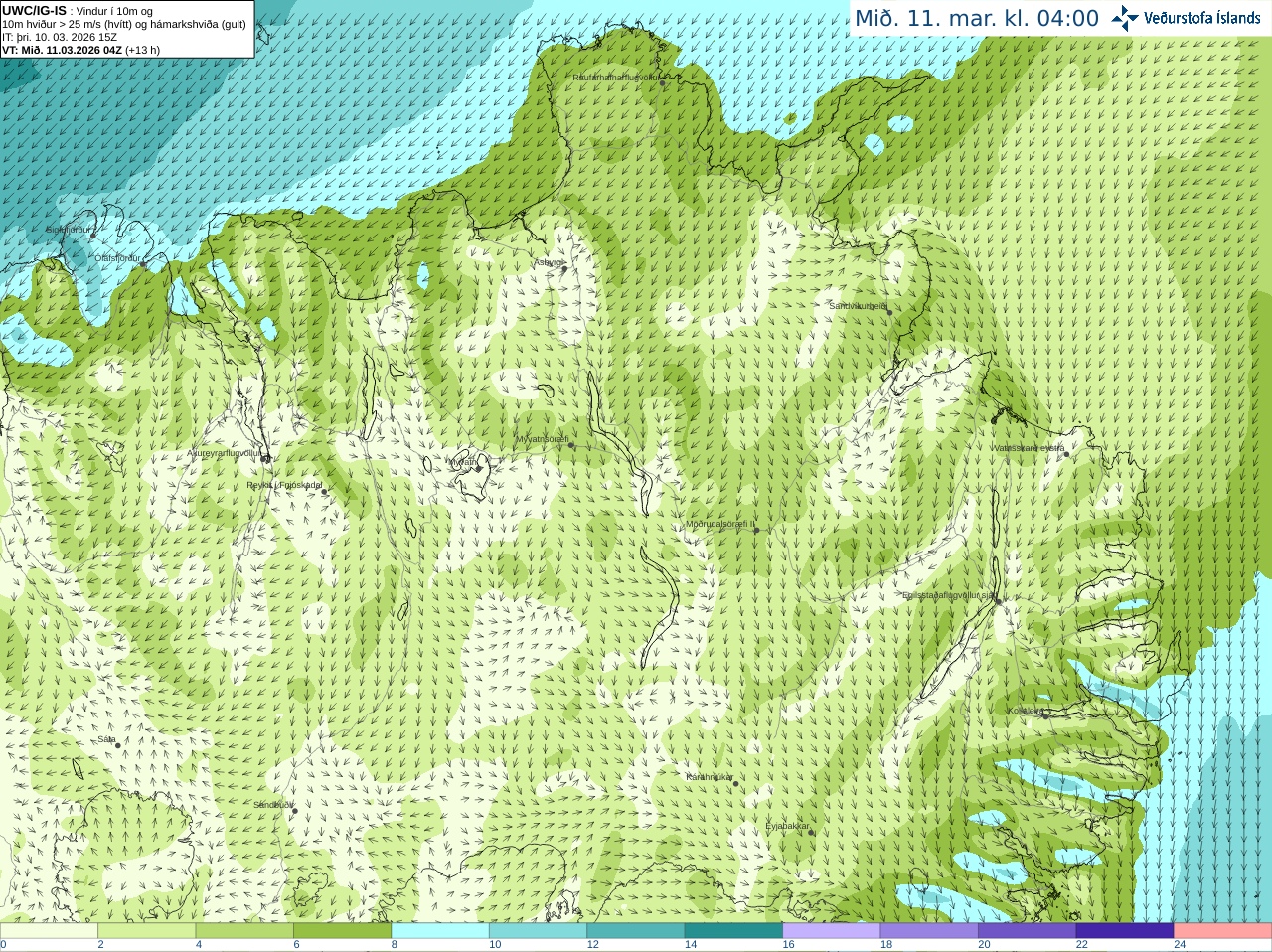Select the Sáta station marker
Screen dimensions: 1272x952
118,745
